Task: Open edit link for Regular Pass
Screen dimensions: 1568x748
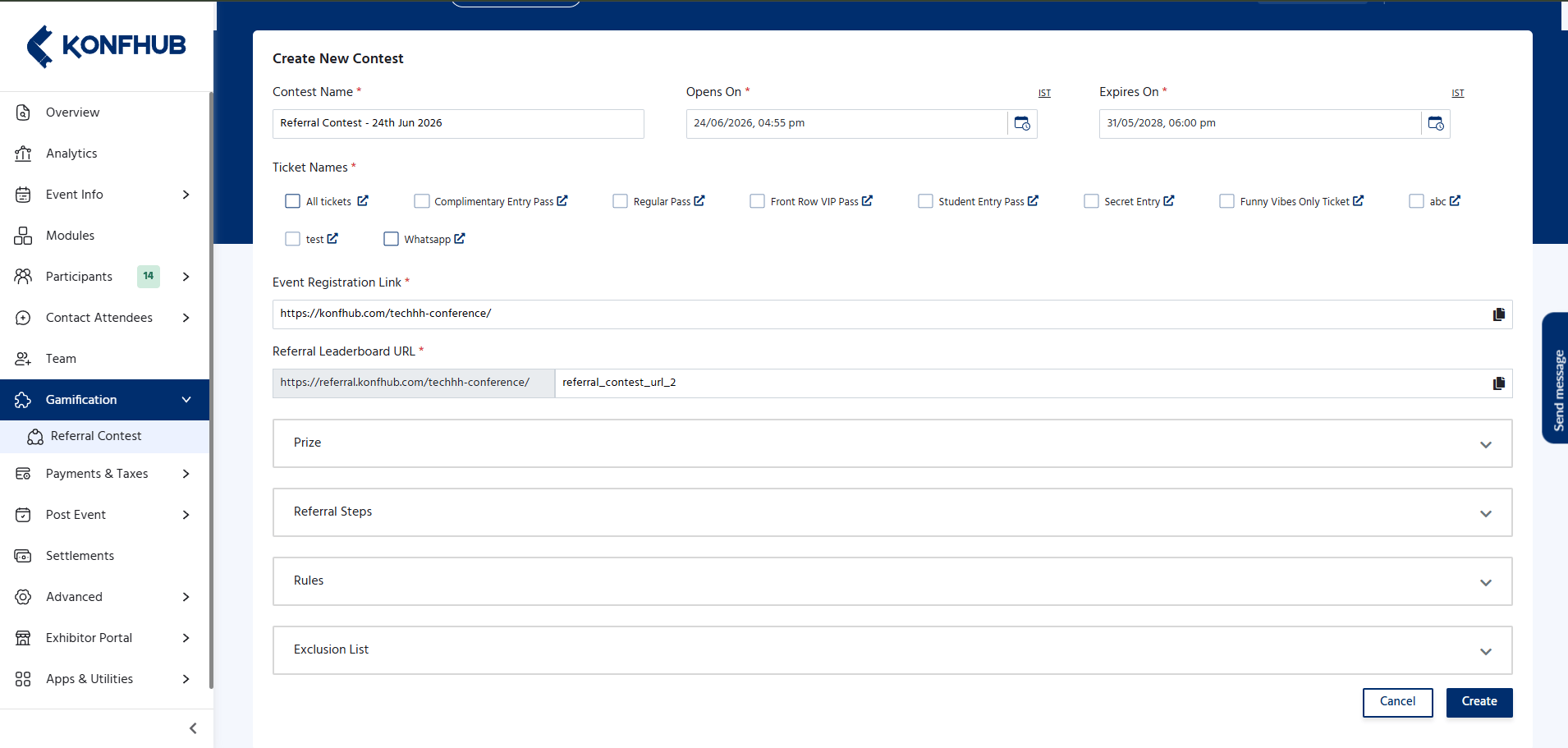Action: [x=699, y=200]
